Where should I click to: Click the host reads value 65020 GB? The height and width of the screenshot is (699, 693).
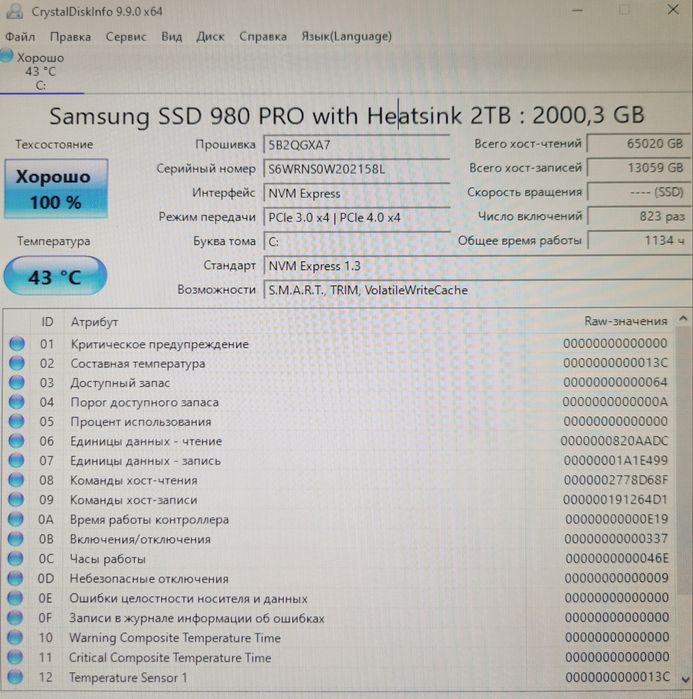pos(639,144)
